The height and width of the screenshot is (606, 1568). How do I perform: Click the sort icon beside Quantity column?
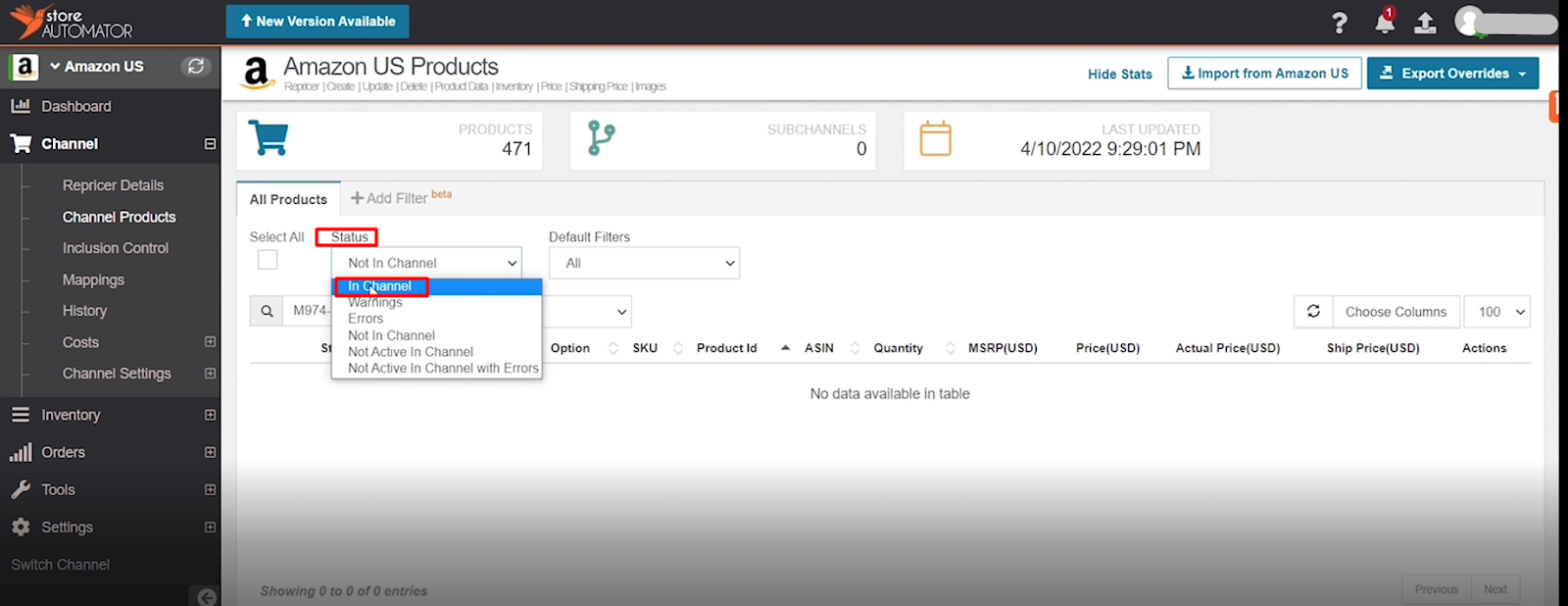click(x=950, y=348)
